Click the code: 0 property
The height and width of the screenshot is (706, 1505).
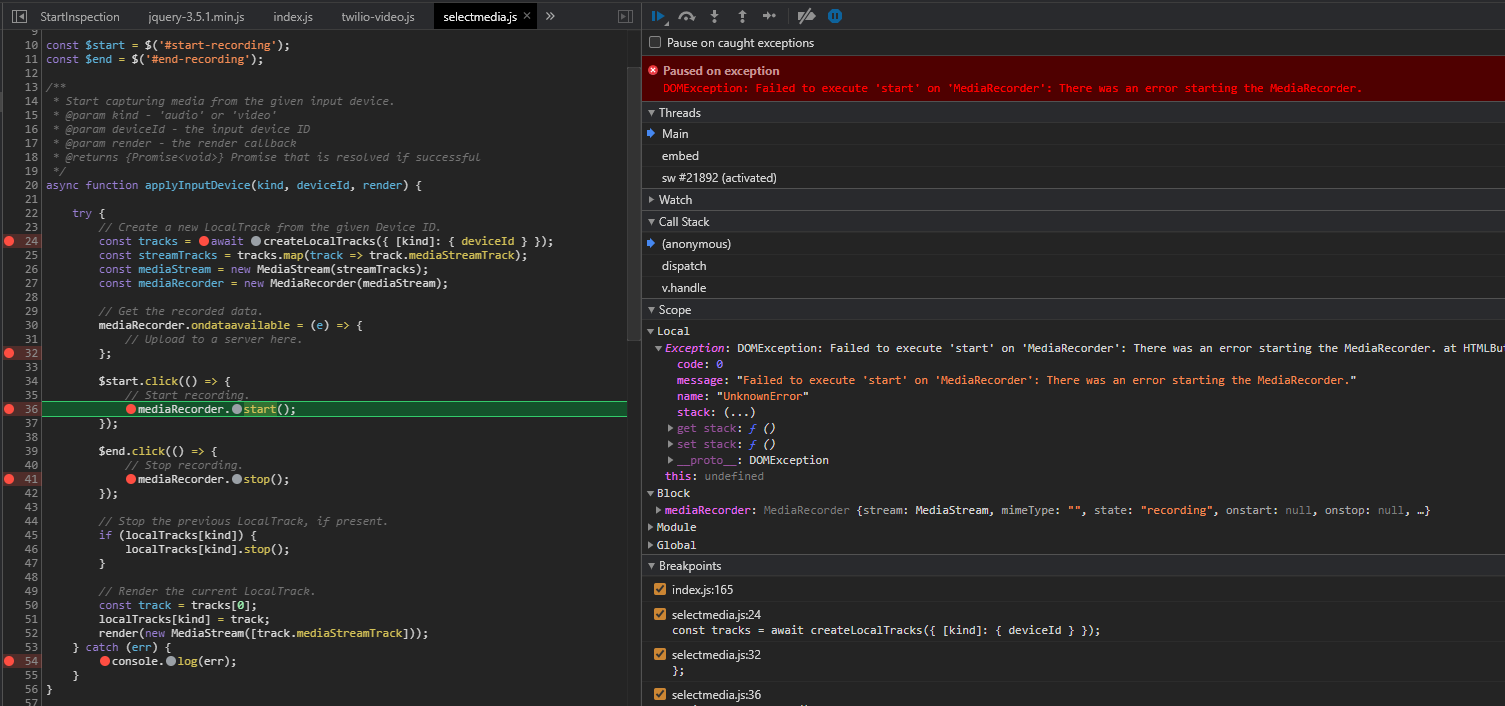coord(700,364)
